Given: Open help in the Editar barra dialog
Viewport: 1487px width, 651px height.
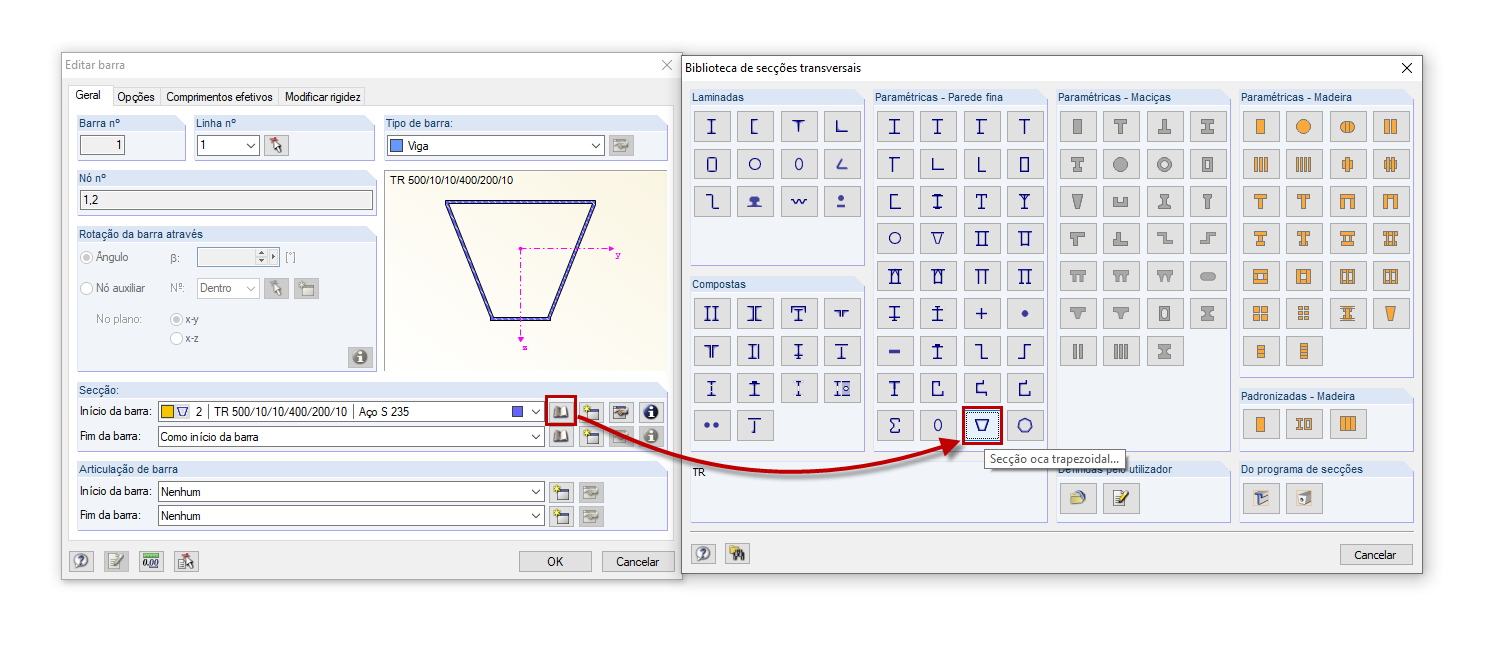Looking at the screenshot, I should (81, 561).
